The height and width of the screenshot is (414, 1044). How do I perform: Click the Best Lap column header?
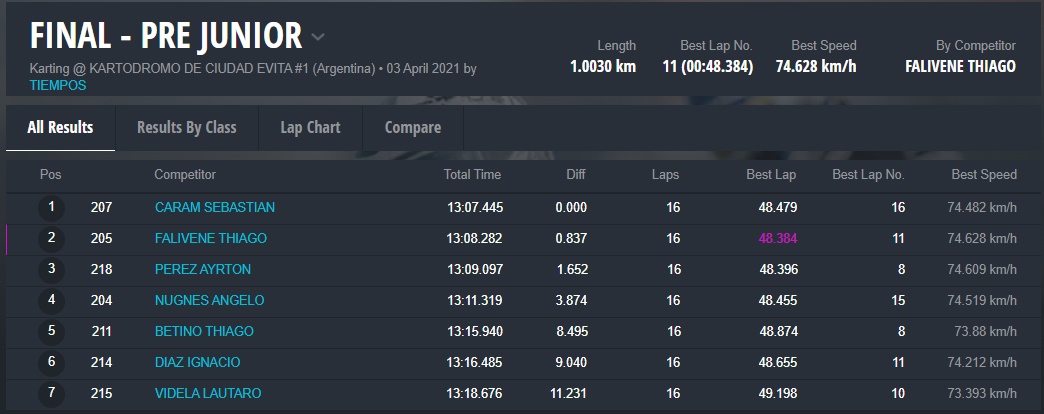[771, 174]
